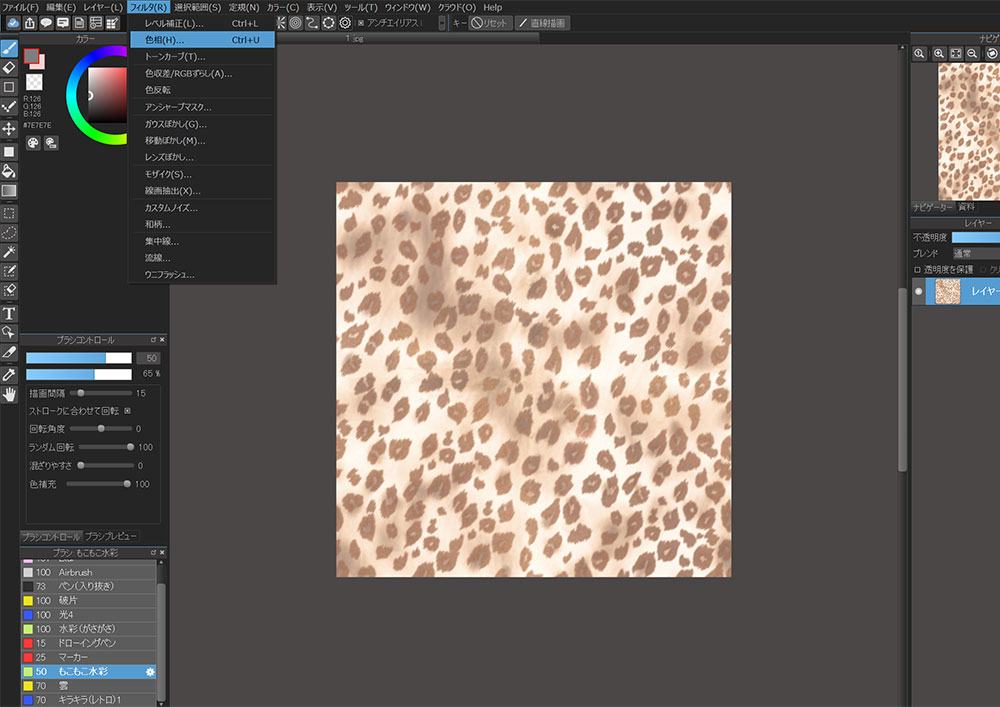Adjust the ランダム回転 slider
Screen dimensions: 1000x707
130,447
